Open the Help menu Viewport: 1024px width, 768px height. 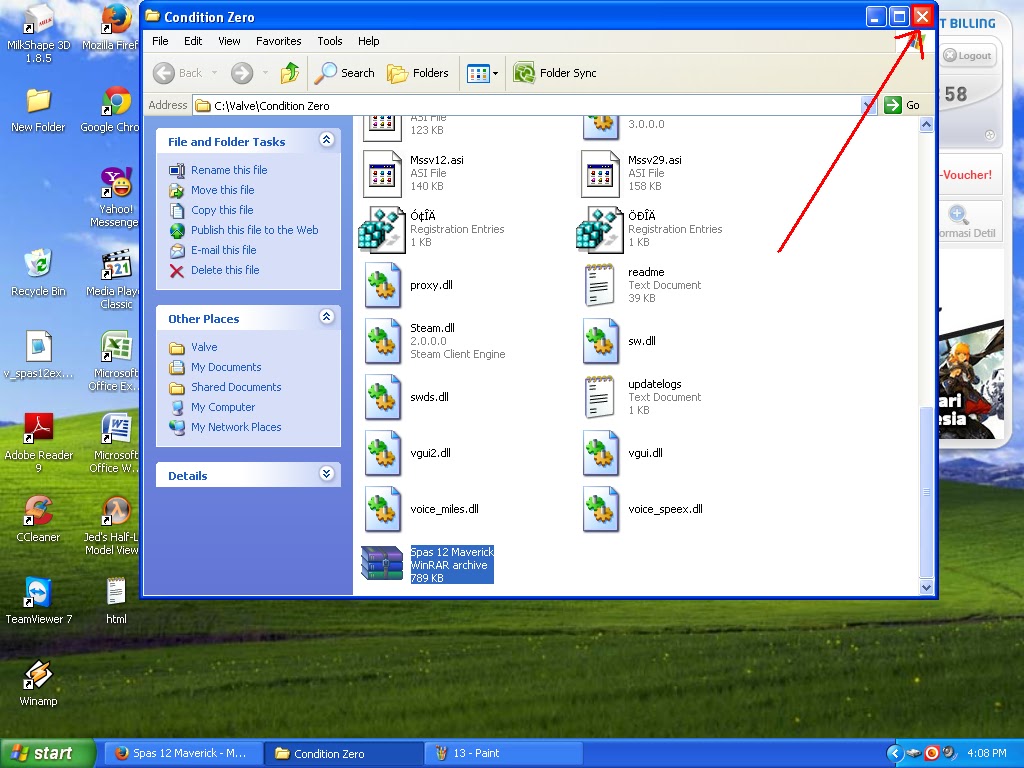click(368, 40)
